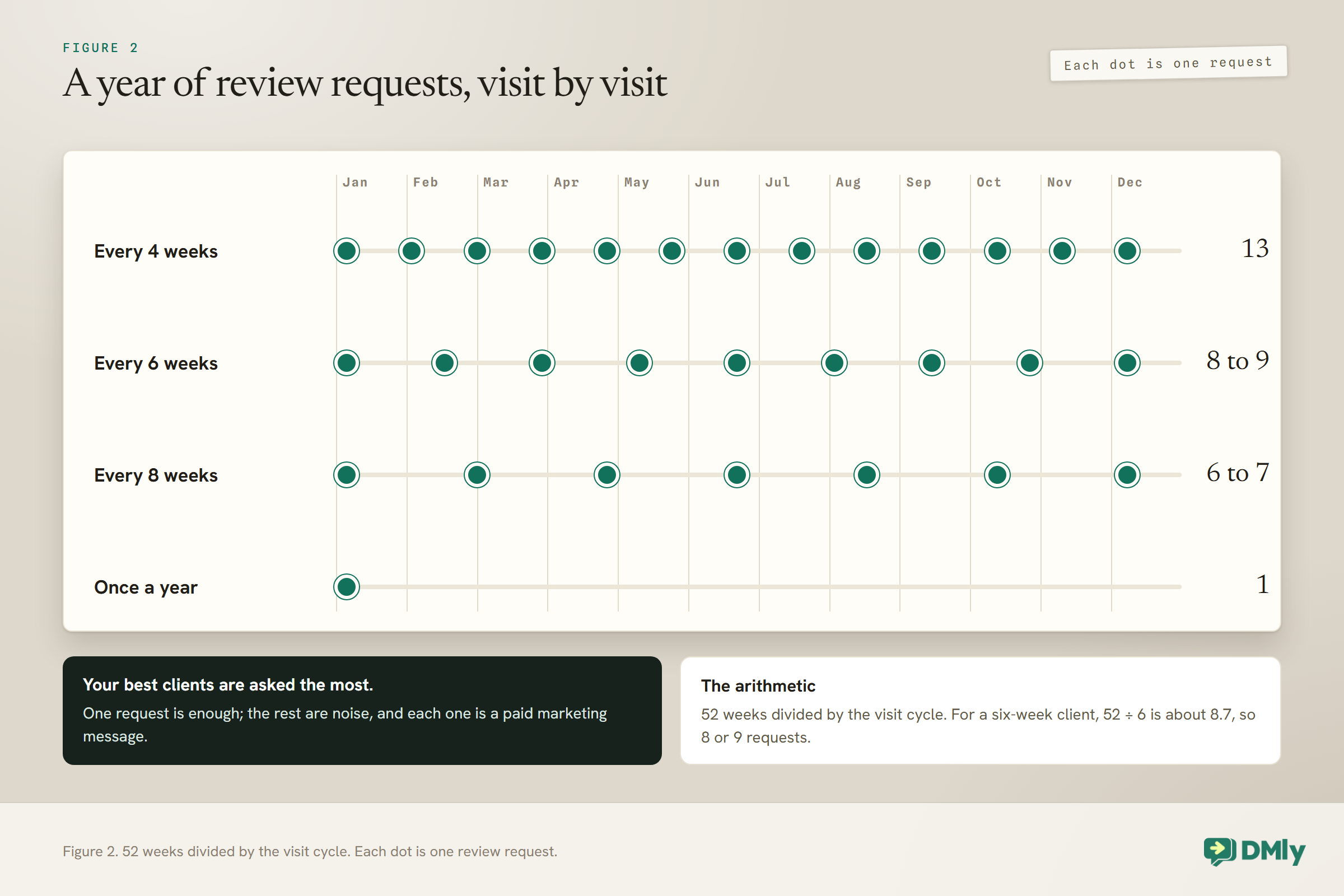Click the Jun month label

click(707, 183)
